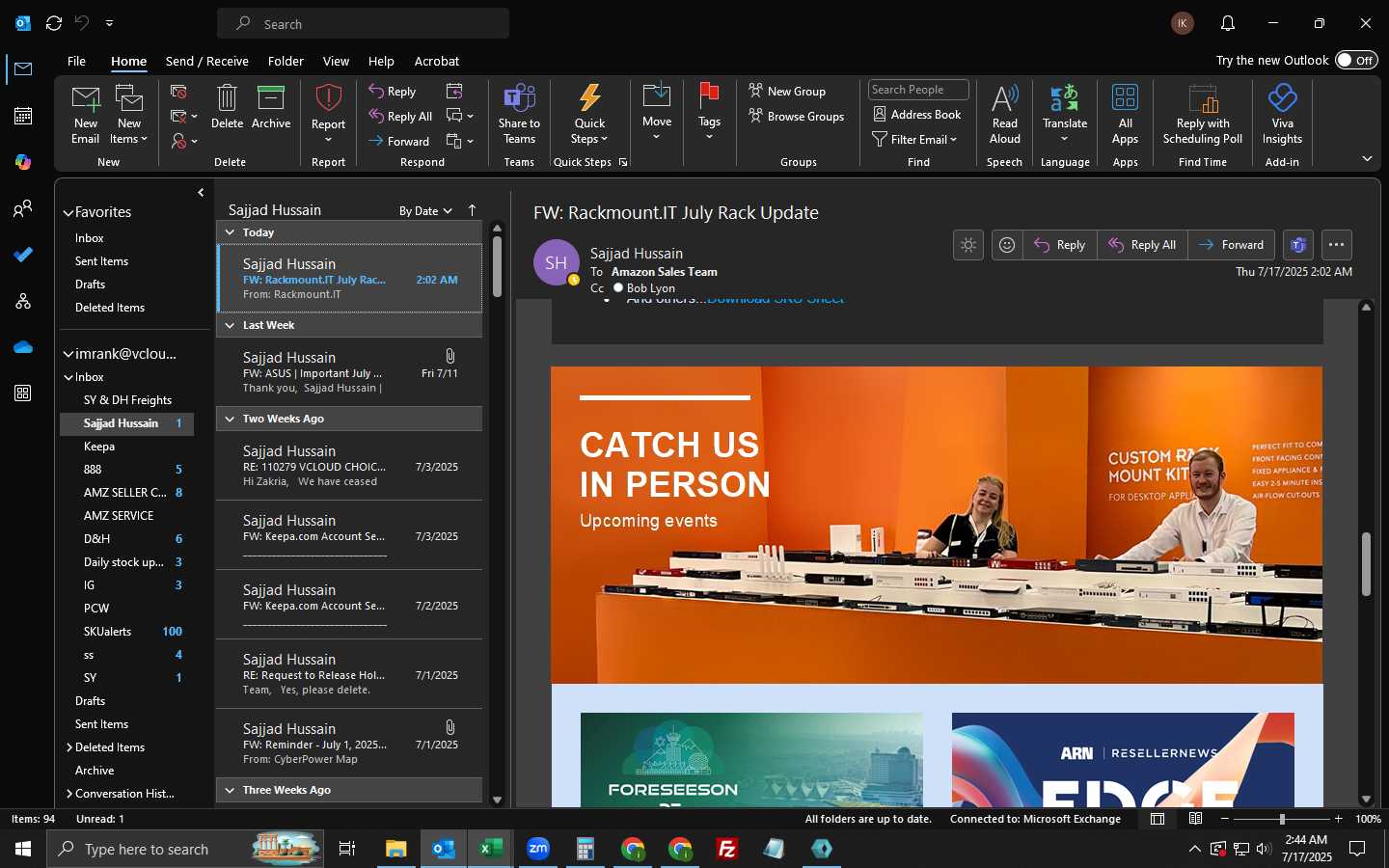This screenshot has width=1389, height=868.
Task: Open the Copilot sidebar icon
Action: (23, 162)
